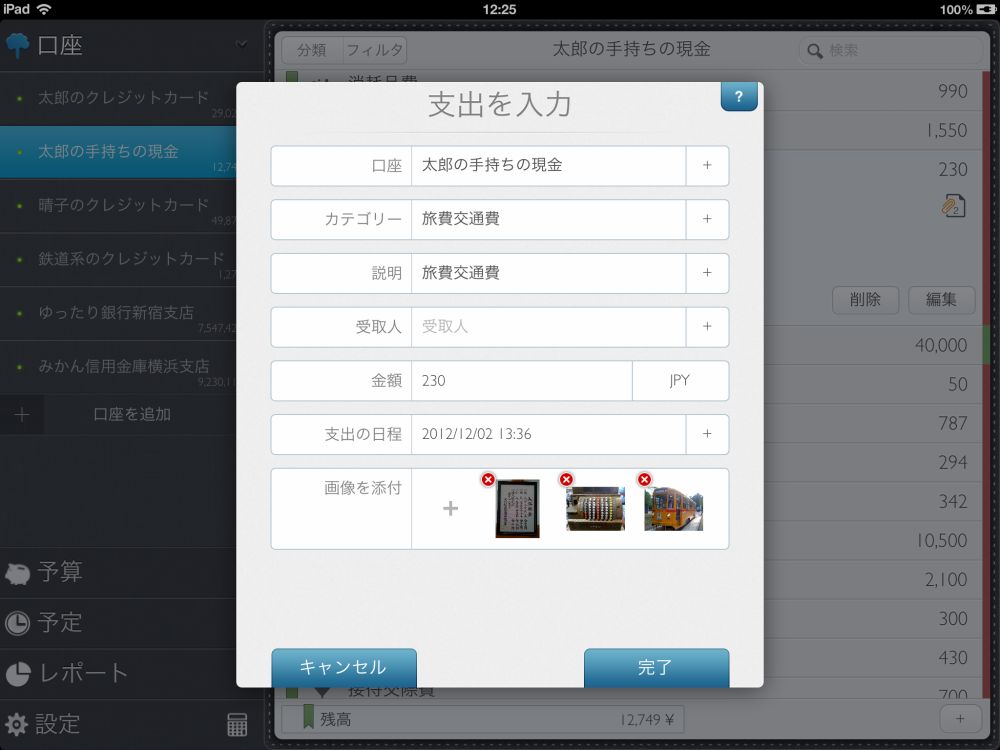Click the 完了 done button
This screenshot has width=1000, height=750.
(x=656, y=668)
